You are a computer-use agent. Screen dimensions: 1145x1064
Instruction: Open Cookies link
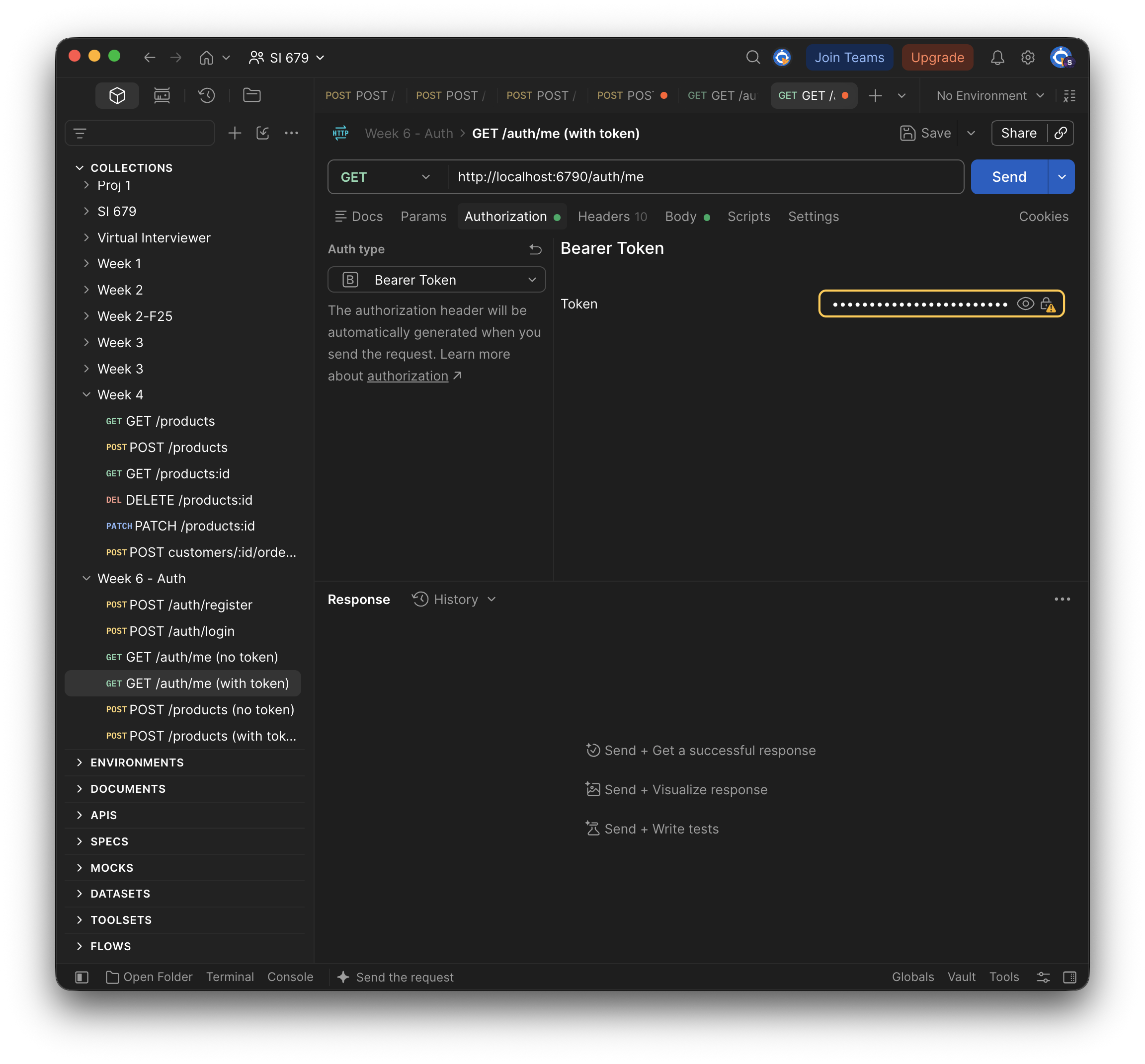tap(1044, 217)
